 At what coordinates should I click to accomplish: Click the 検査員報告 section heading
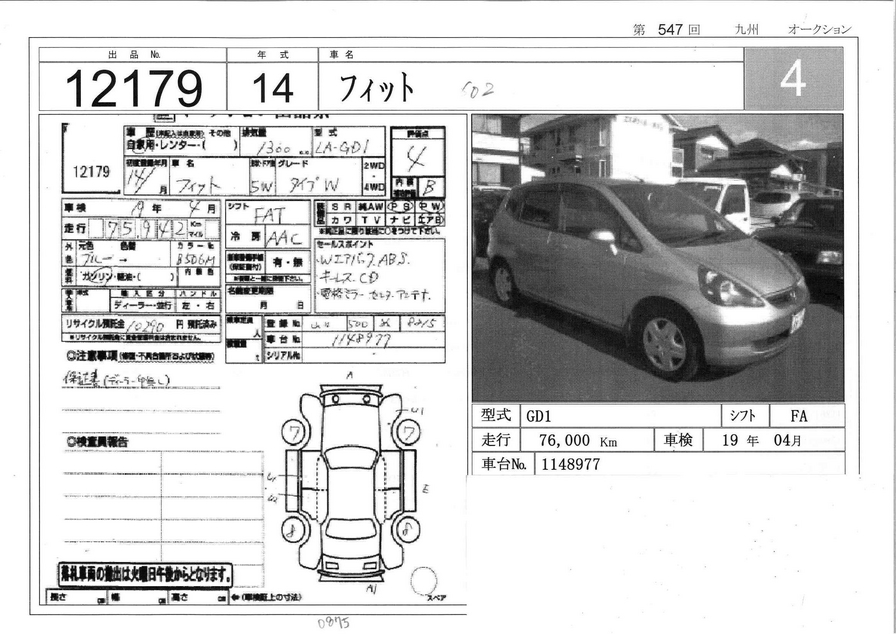tap(97, 442)
